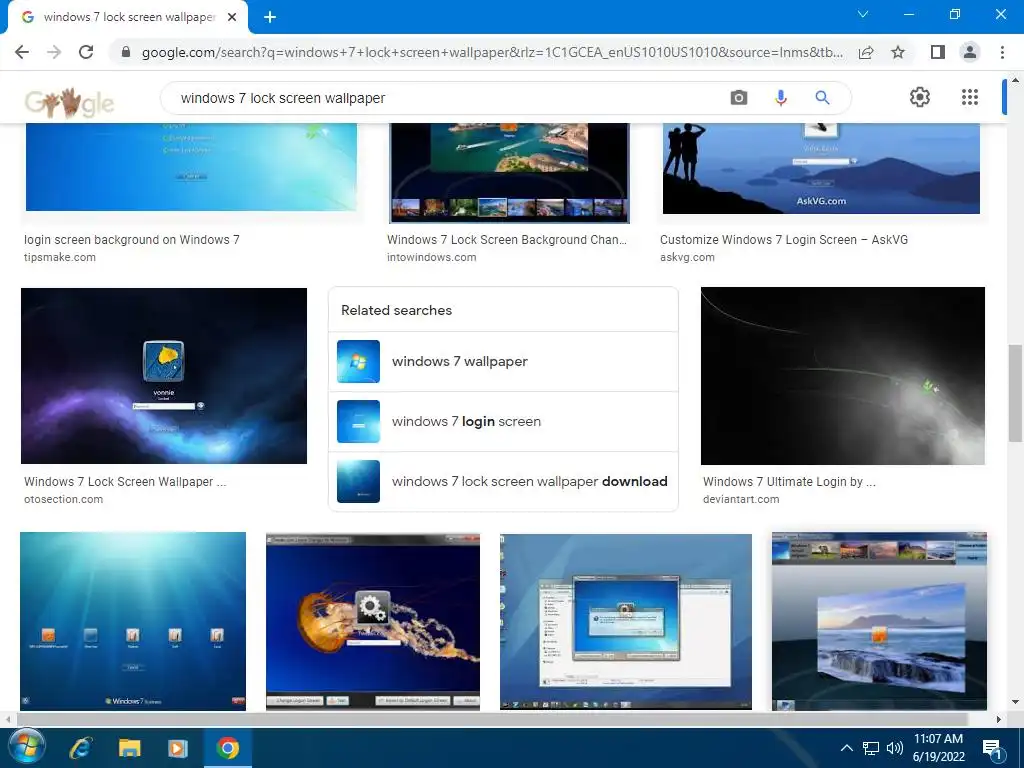
Task: Click deviantart.com source text
Action: pos(741,499)
